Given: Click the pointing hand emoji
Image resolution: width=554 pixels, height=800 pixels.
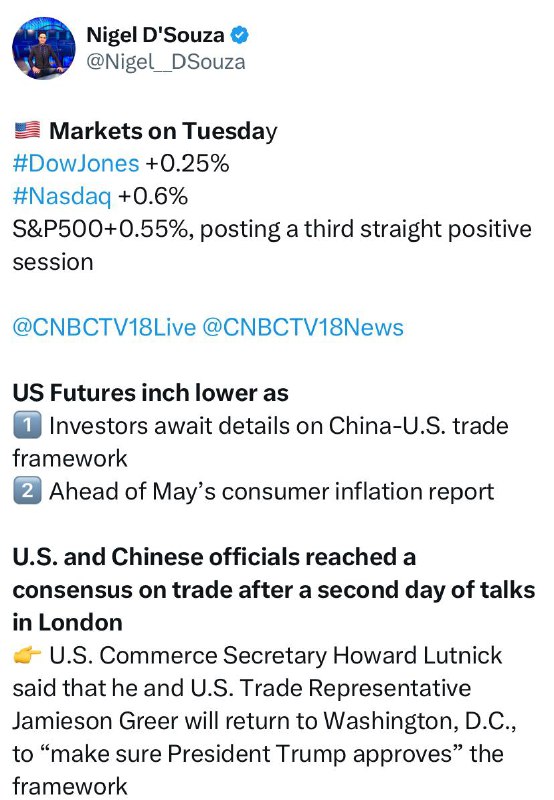Looking at the screenshot, I should tap(27, 655).
